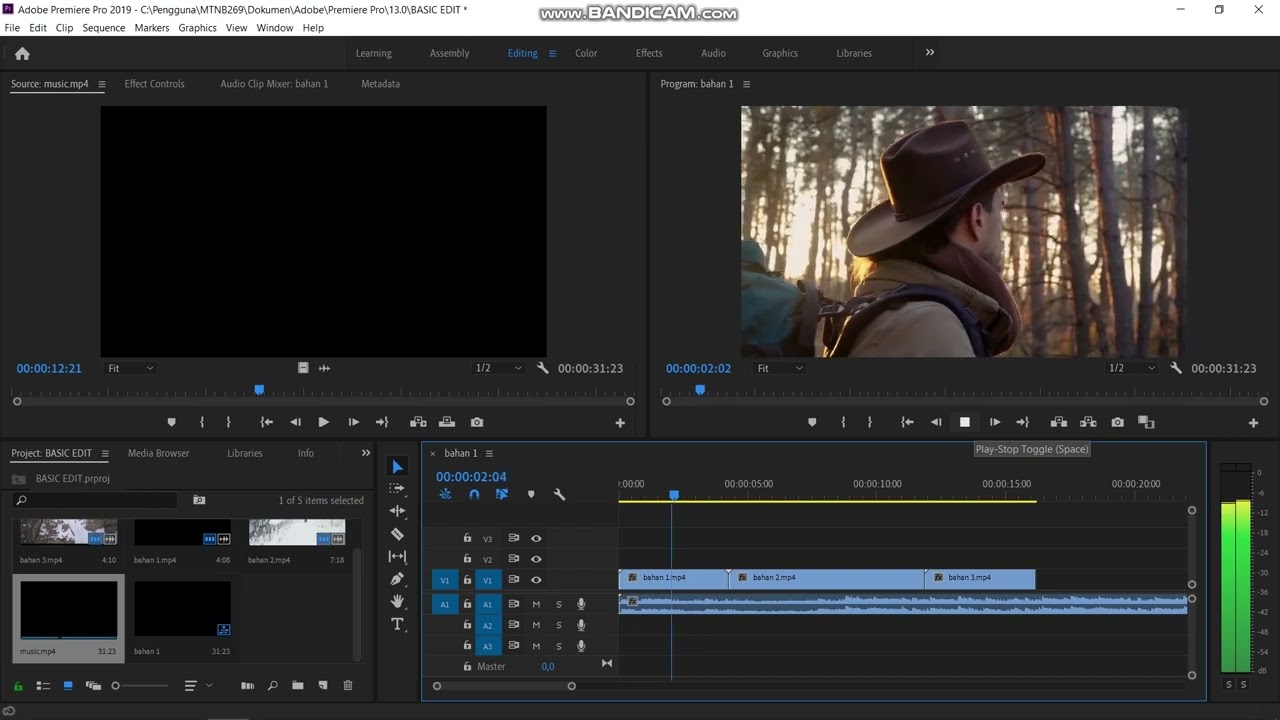This screenshot has width=1280, height=720.
Task: Select the Hand tool
Action: coord(397,601)
